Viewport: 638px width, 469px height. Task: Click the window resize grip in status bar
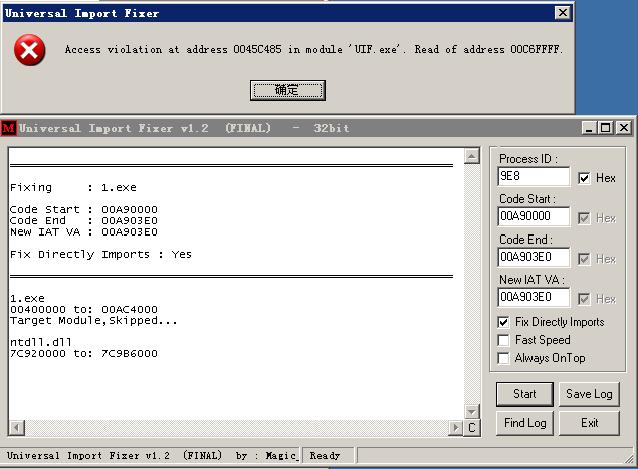pyautogui.click(x=630, y=457)
